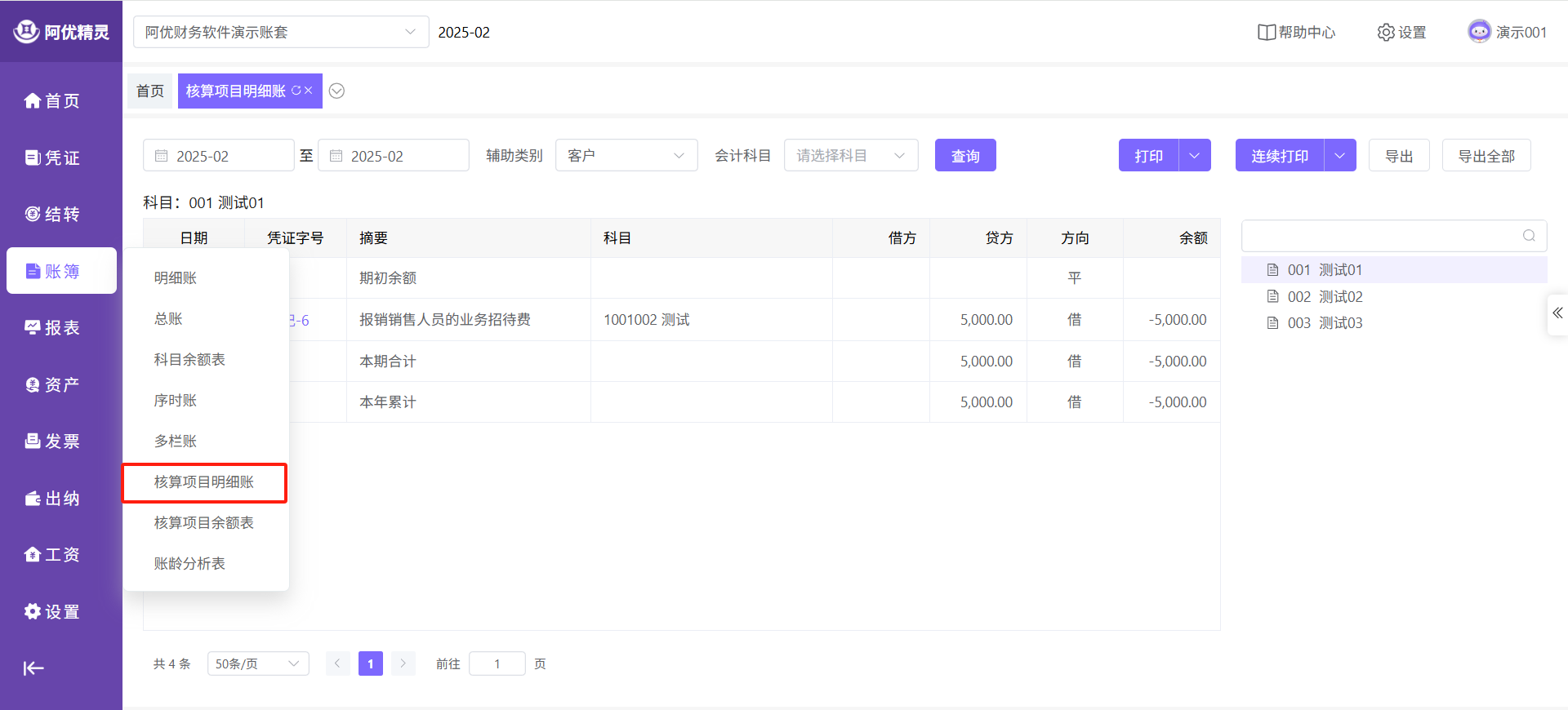Image resolution: width=1568 pixels, height=710 pixels.
Task: Open the 发票 invoice sidebar section
Action: pyautogui.click(x=52, y=441)
